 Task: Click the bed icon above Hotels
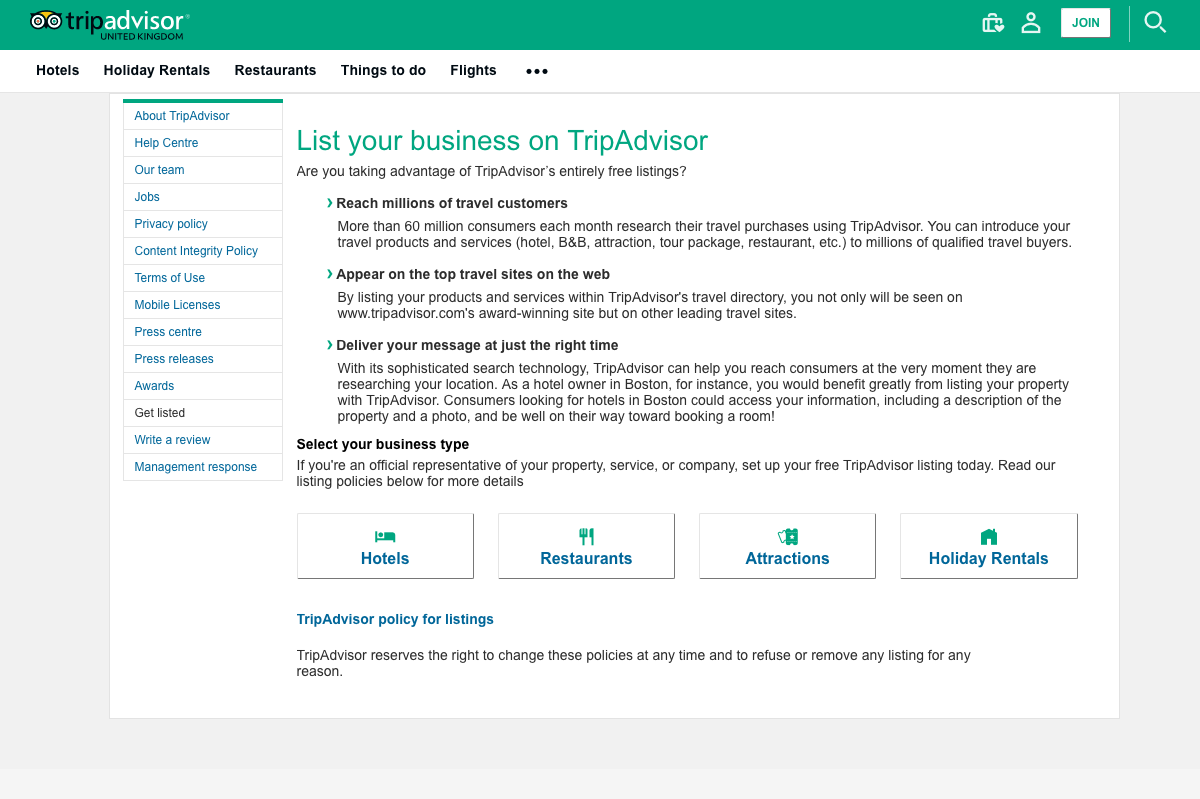385,537
